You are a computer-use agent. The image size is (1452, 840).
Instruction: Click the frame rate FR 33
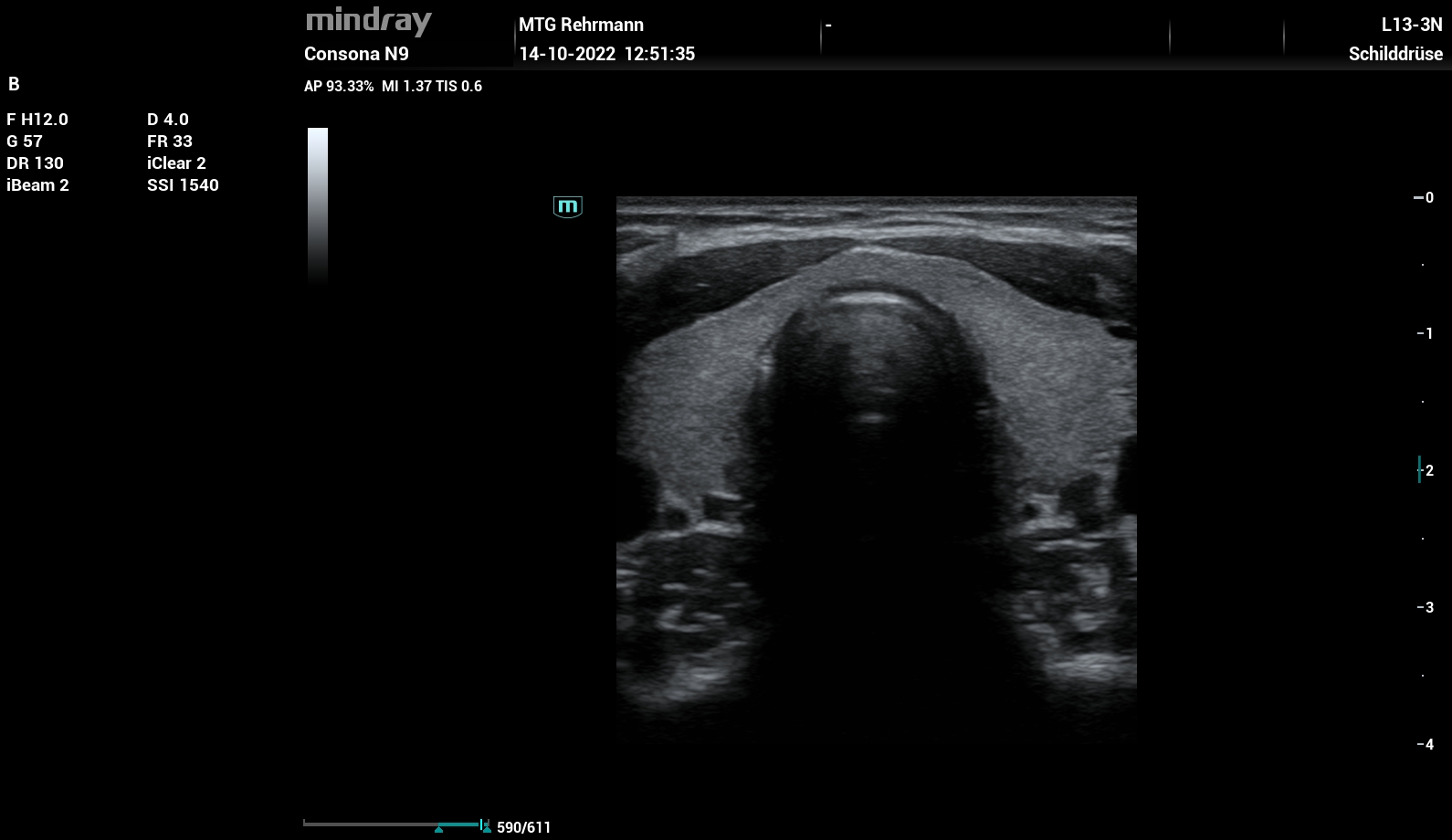[x=170, y=142]
